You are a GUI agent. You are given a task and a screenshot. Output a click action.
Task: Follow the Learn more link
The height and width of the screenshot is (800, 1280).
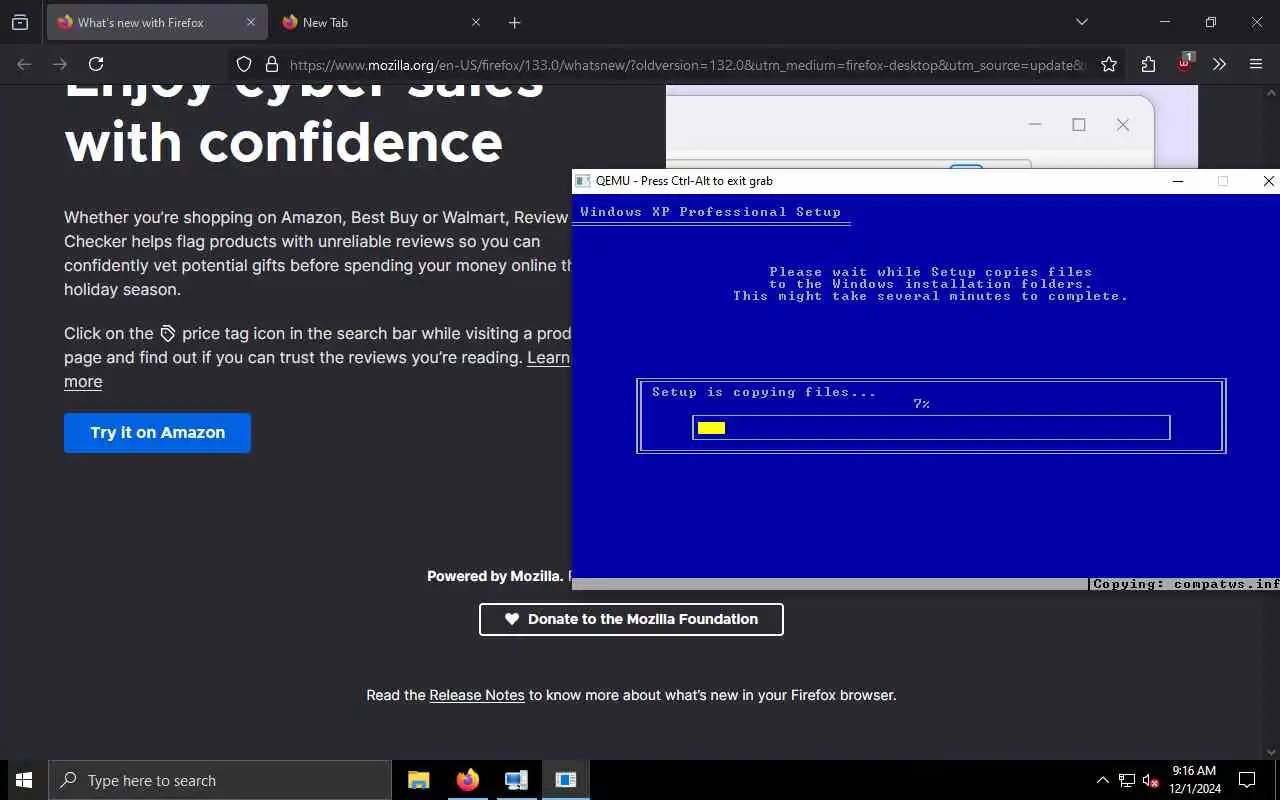click(x=548, y=358)
